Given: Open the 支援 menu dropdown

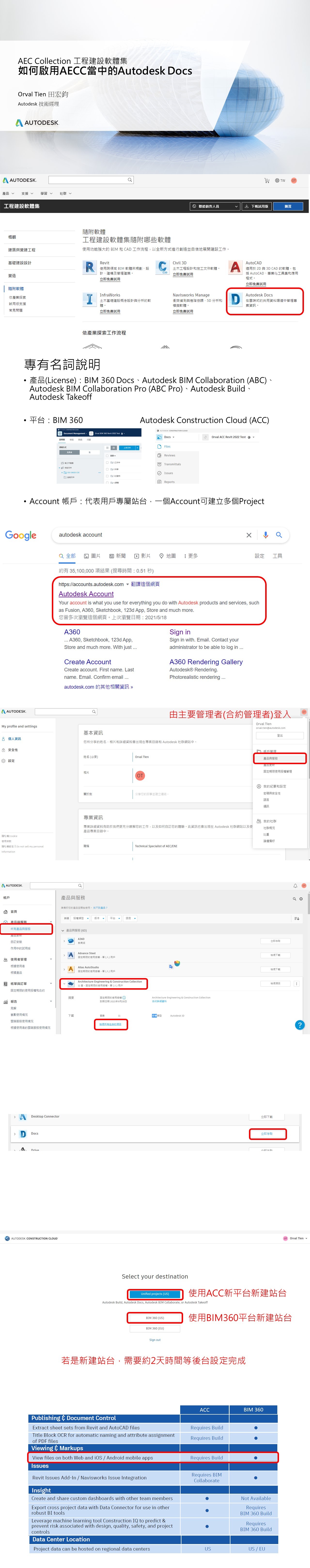Looking at the screenshot, I should point(27,194).
